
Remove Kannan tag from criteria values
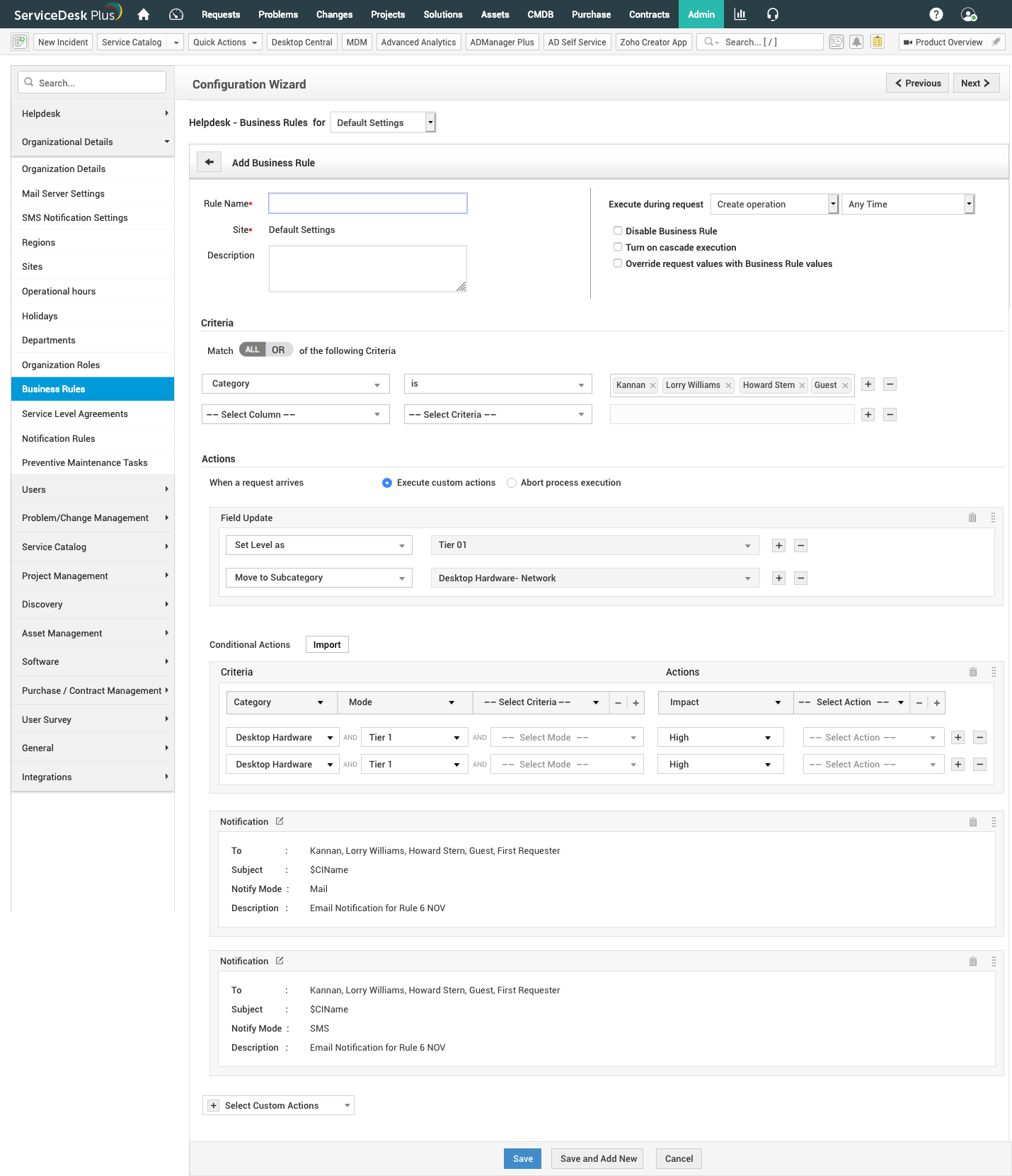click(x=652, y=385)
